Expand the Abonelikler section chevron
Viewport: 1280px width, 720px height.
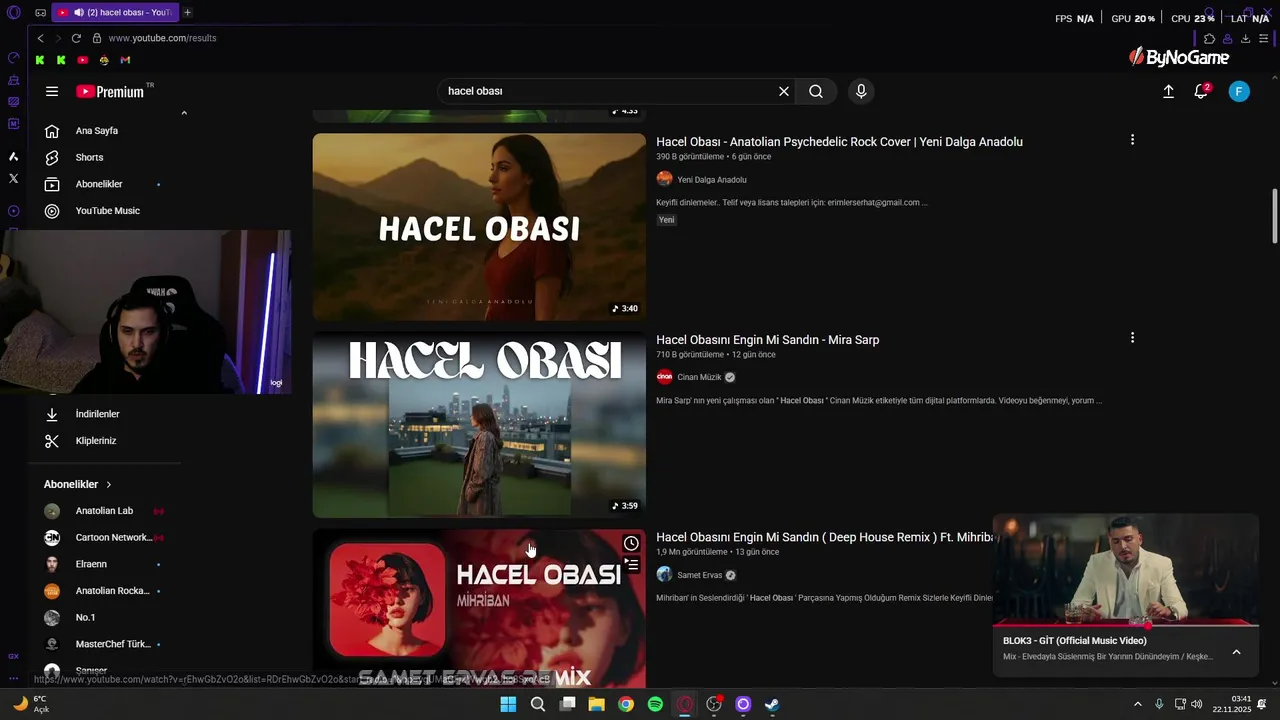pyautogui.click(x=109, y=484)
